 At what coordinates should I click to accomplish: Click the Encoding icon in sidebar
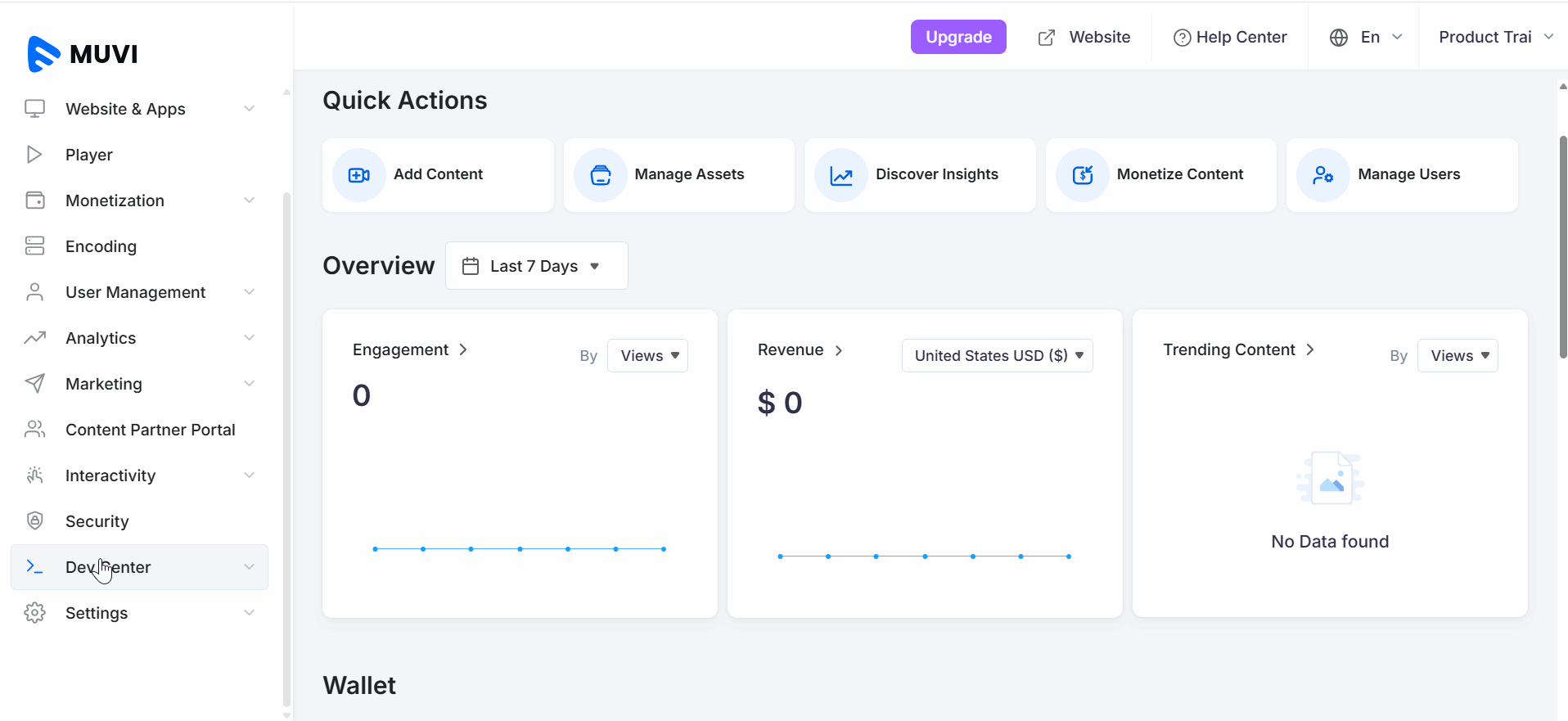click(x=34, y=246)
